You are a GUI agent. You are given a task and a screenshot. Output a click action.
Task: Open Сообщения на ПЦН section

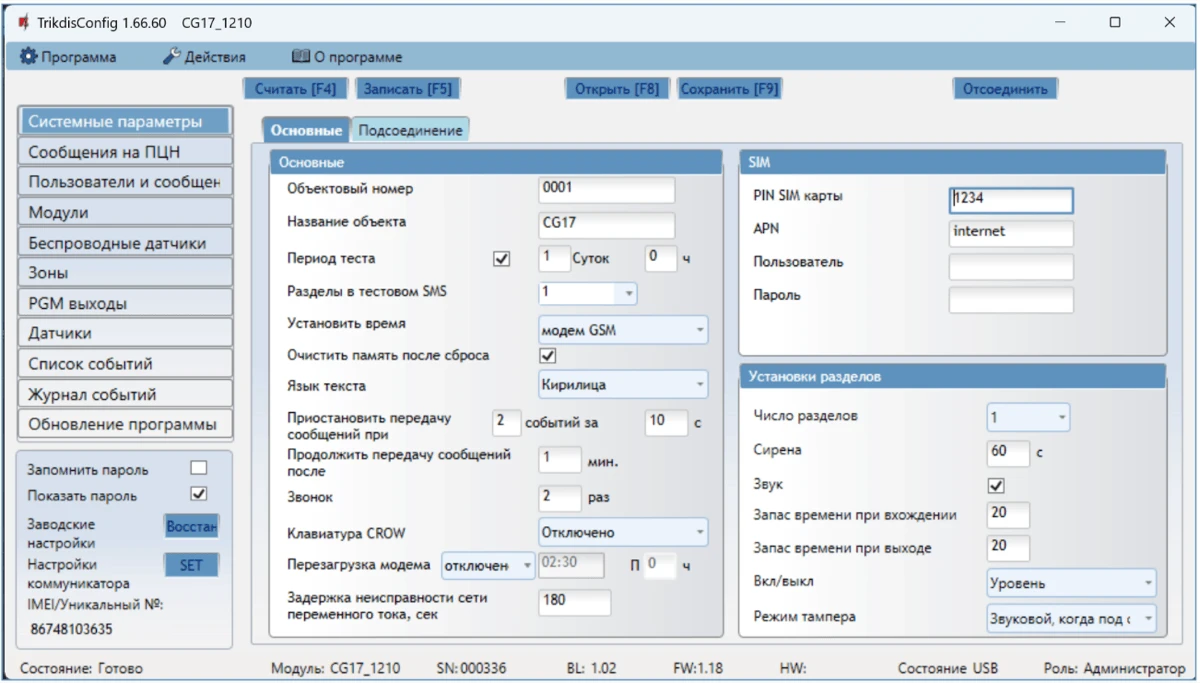[x=124, y=152]
